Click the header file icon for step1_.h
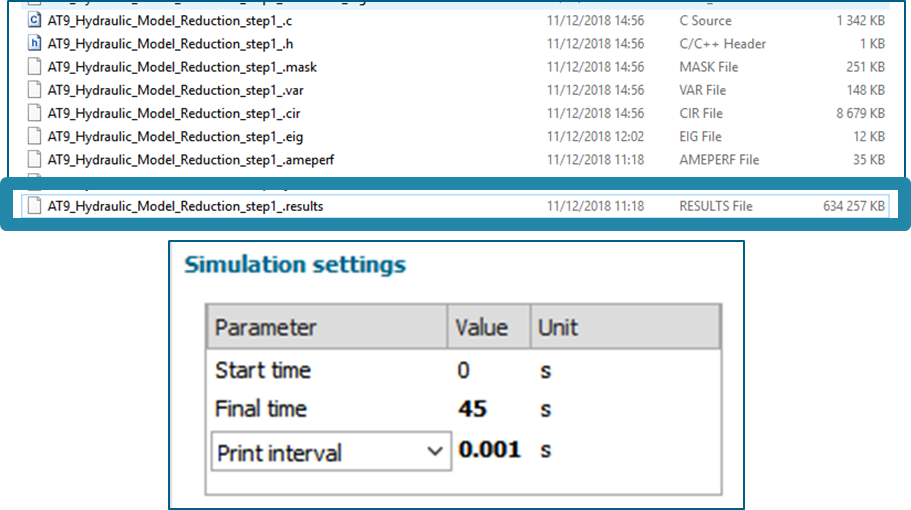 (35, 43)
